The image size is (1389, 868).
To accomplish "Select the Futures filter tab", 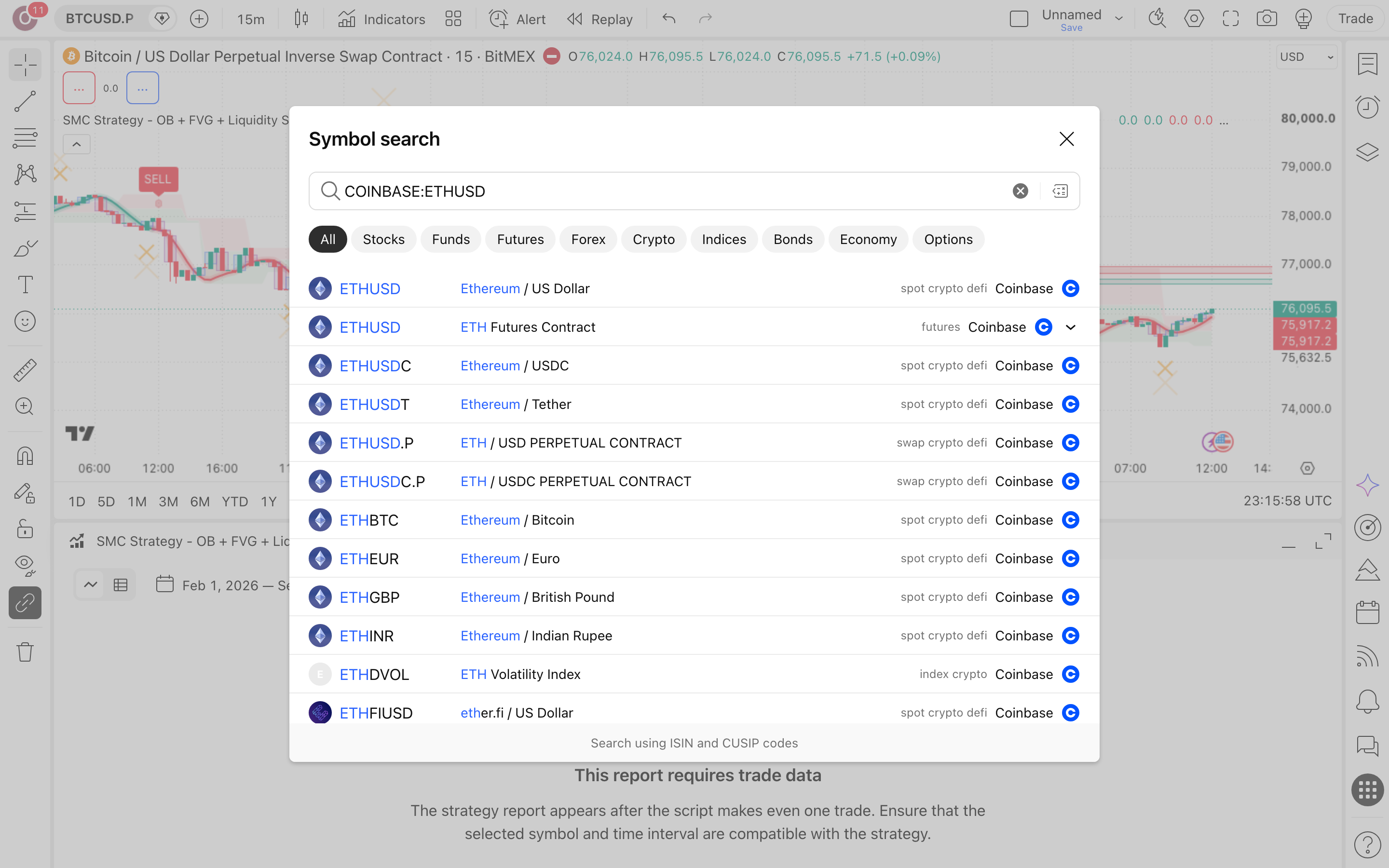I will click(x=520, y=239).
